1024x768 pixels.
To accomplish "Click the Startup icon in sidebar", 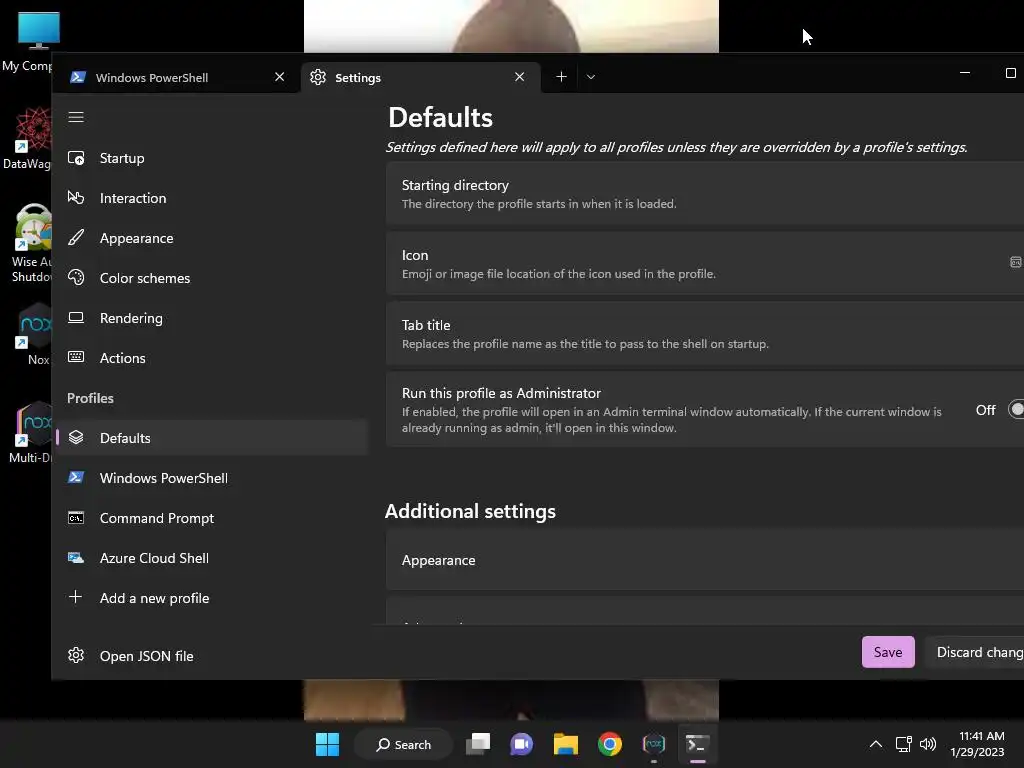I will pyautogui.click(x=76, y=158).
